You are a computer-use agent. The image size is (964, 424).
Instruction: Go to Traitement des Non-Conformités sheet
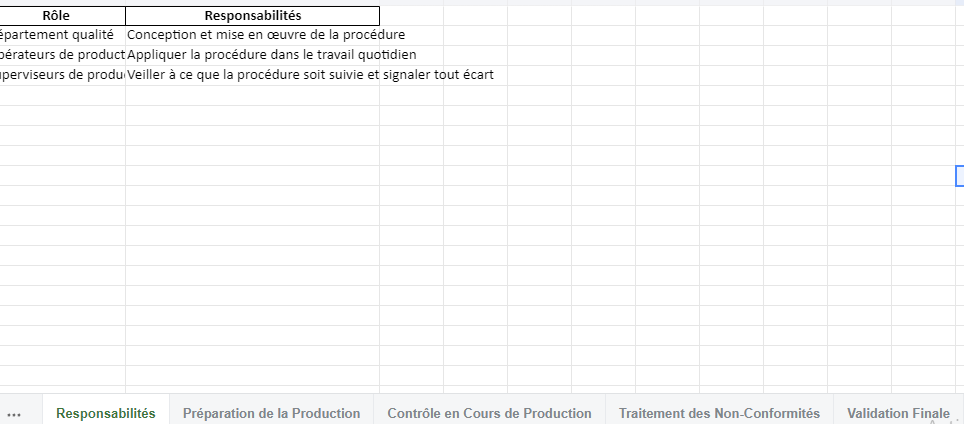click(719, 413)
